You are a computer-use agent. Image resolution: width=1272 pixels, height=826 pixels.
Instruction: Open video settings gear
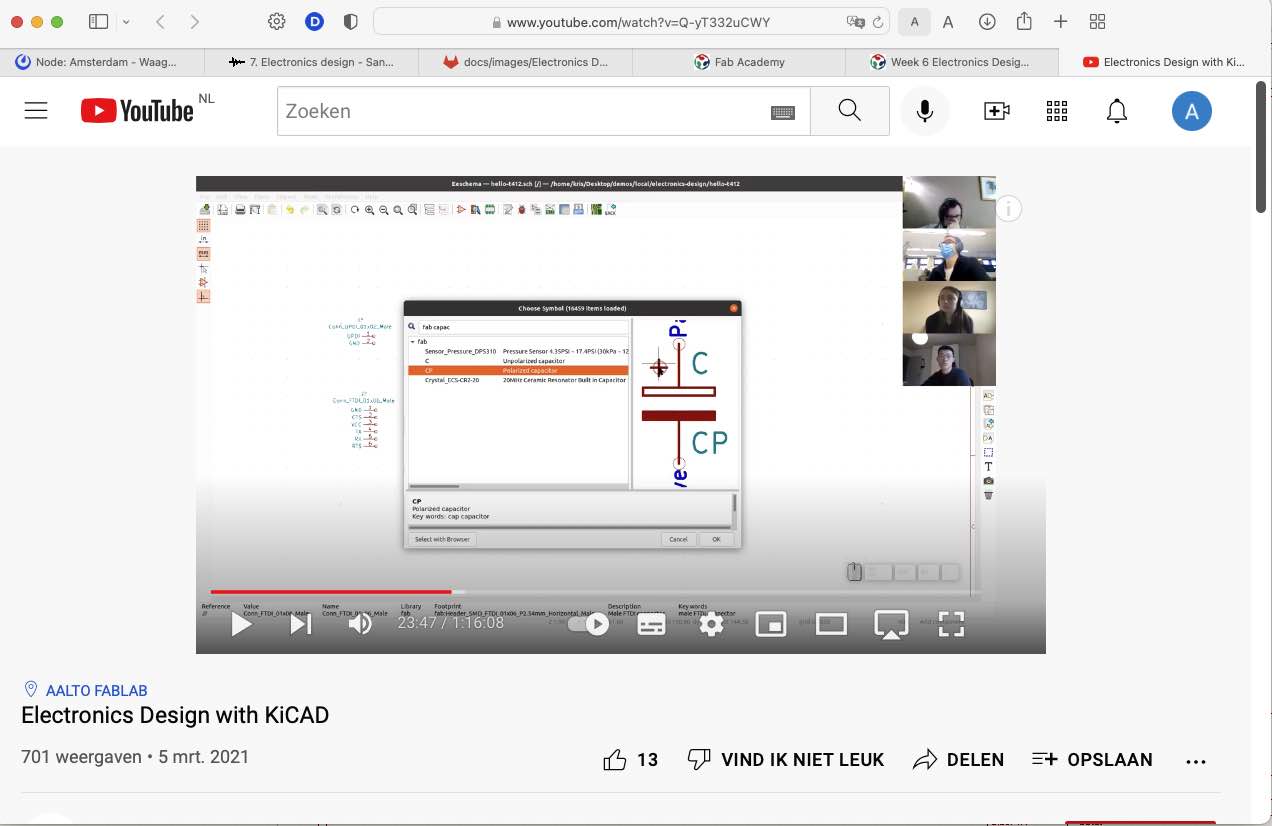tap(711, 624)
